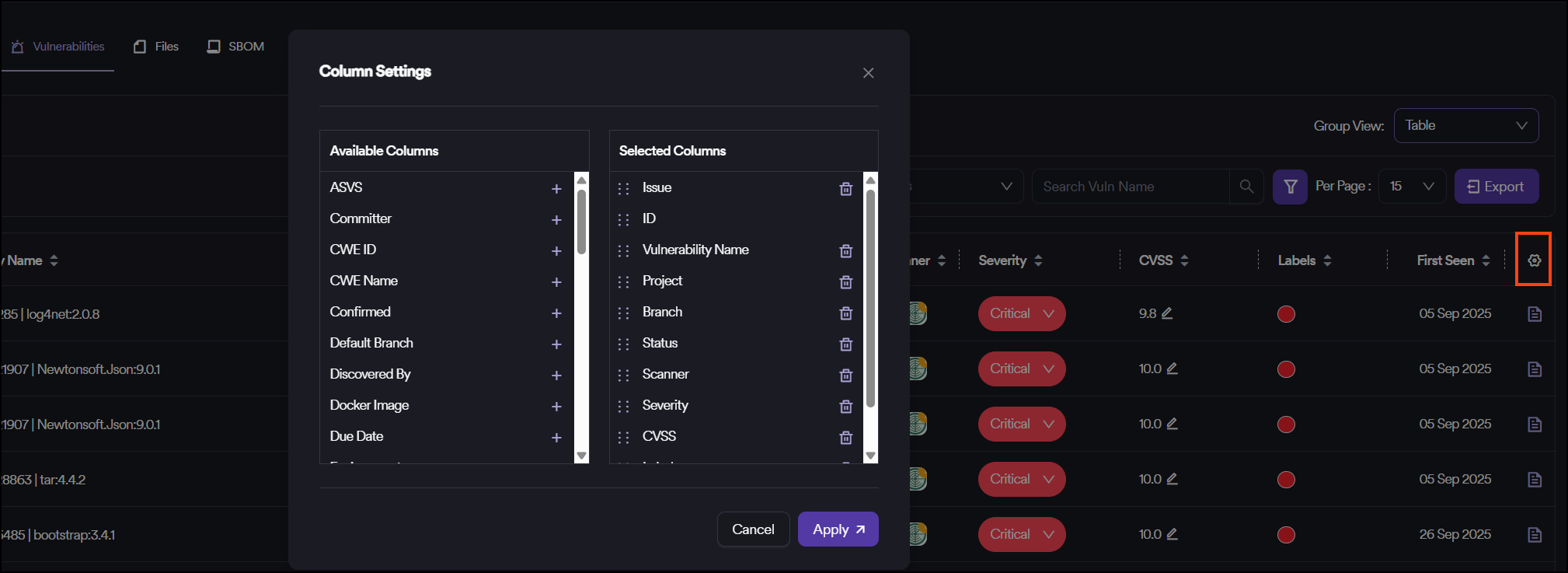The image size is (1568, 573).
Task: Click the red label dot in first row
Action: click(1286, 314)
